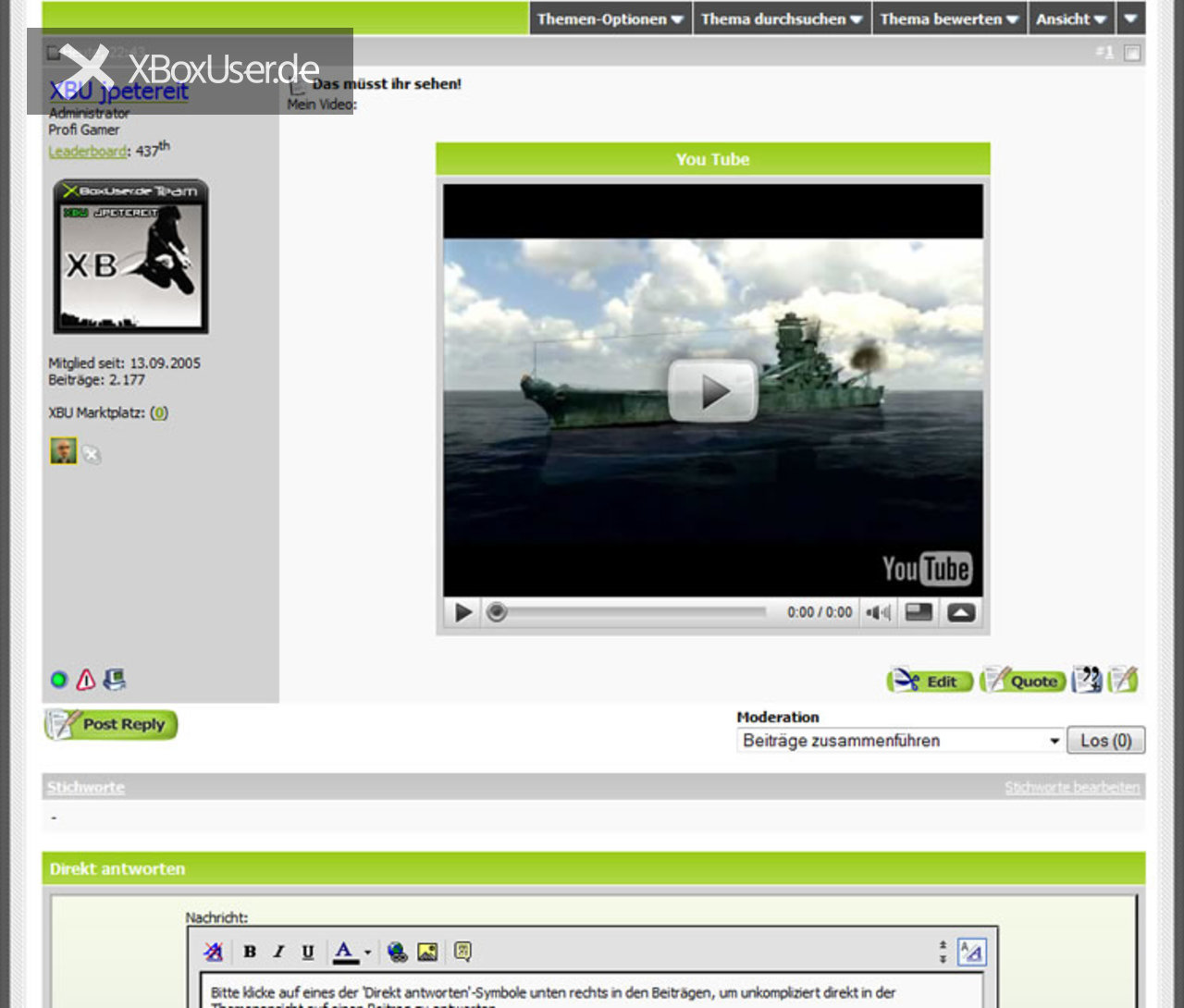1184x1008 pixels.
Task: Expand the Themen-Optionen dropdown menu
Action: point(610,18)
